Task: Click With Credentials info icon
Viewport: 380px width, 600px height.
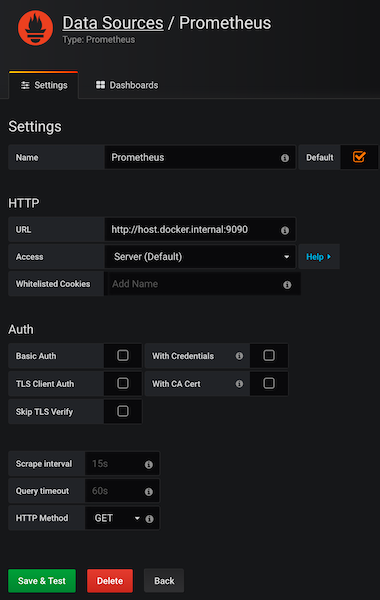Action: [x=239, y=356]
